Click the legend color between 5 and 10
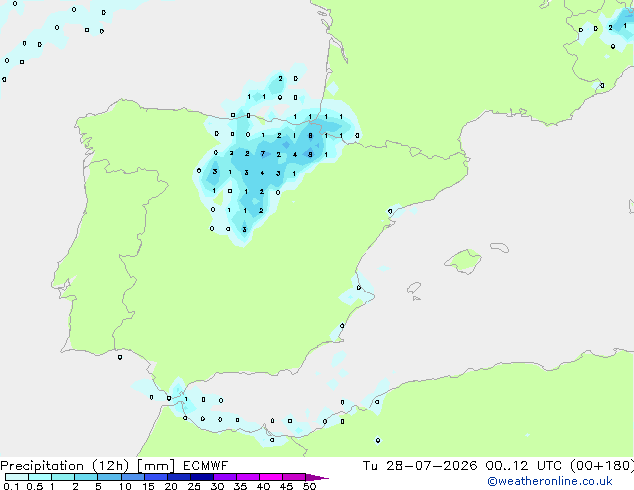The height and width of the screenshot is (490, 634). click(109, 477)
